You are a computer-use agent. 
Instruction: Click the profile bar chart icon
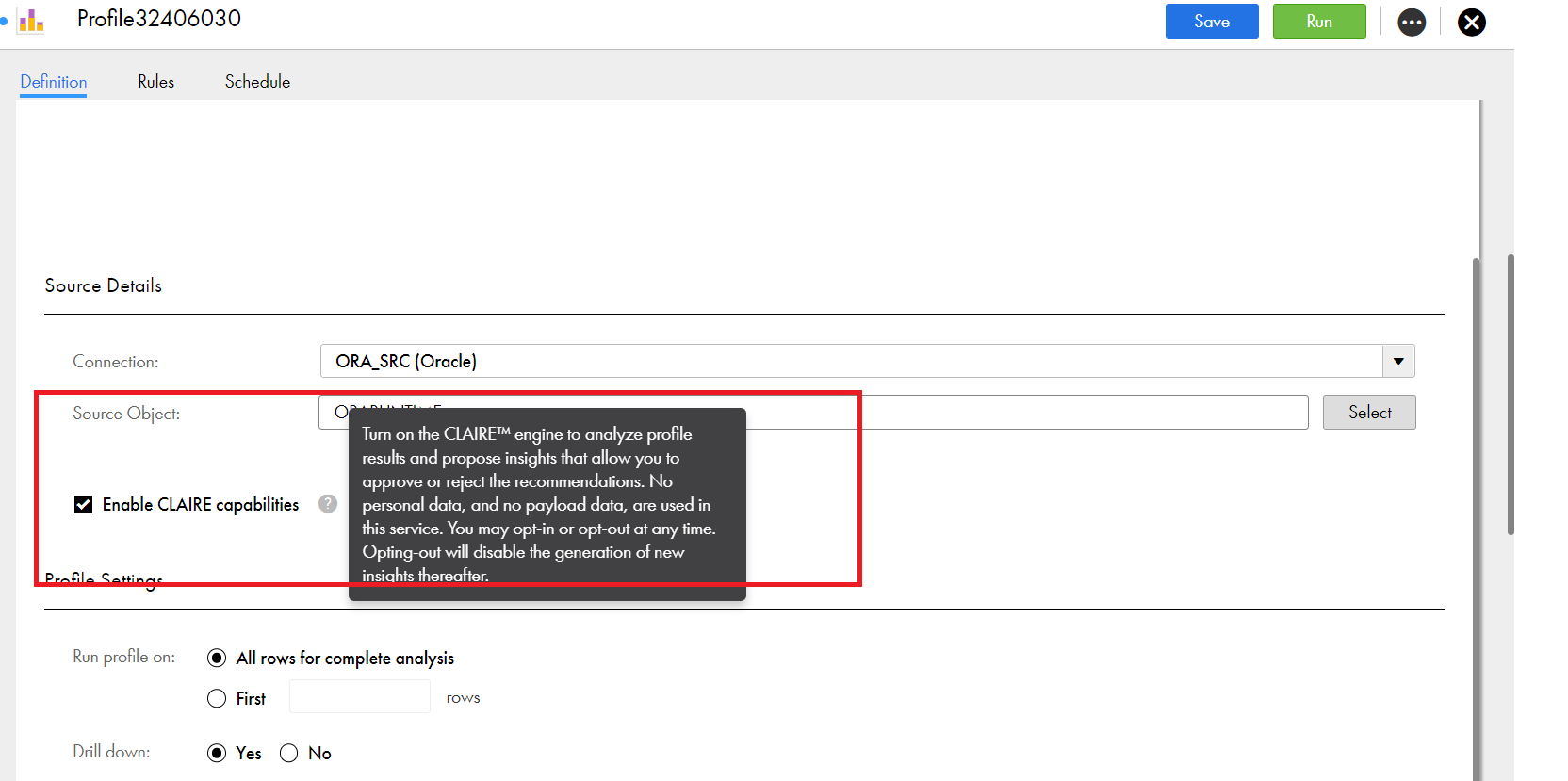tap(31, 21)
